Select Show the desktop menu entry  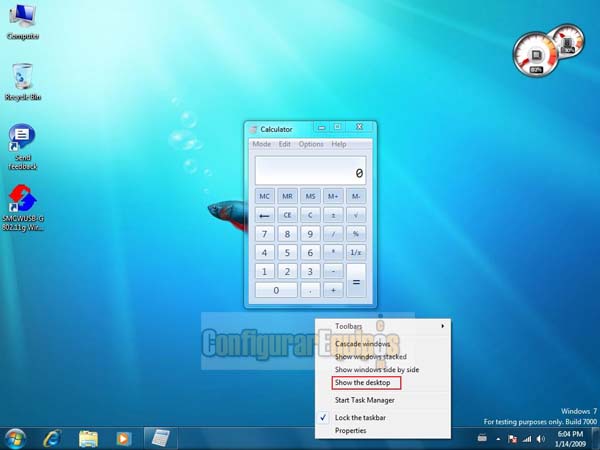point(383,383)
